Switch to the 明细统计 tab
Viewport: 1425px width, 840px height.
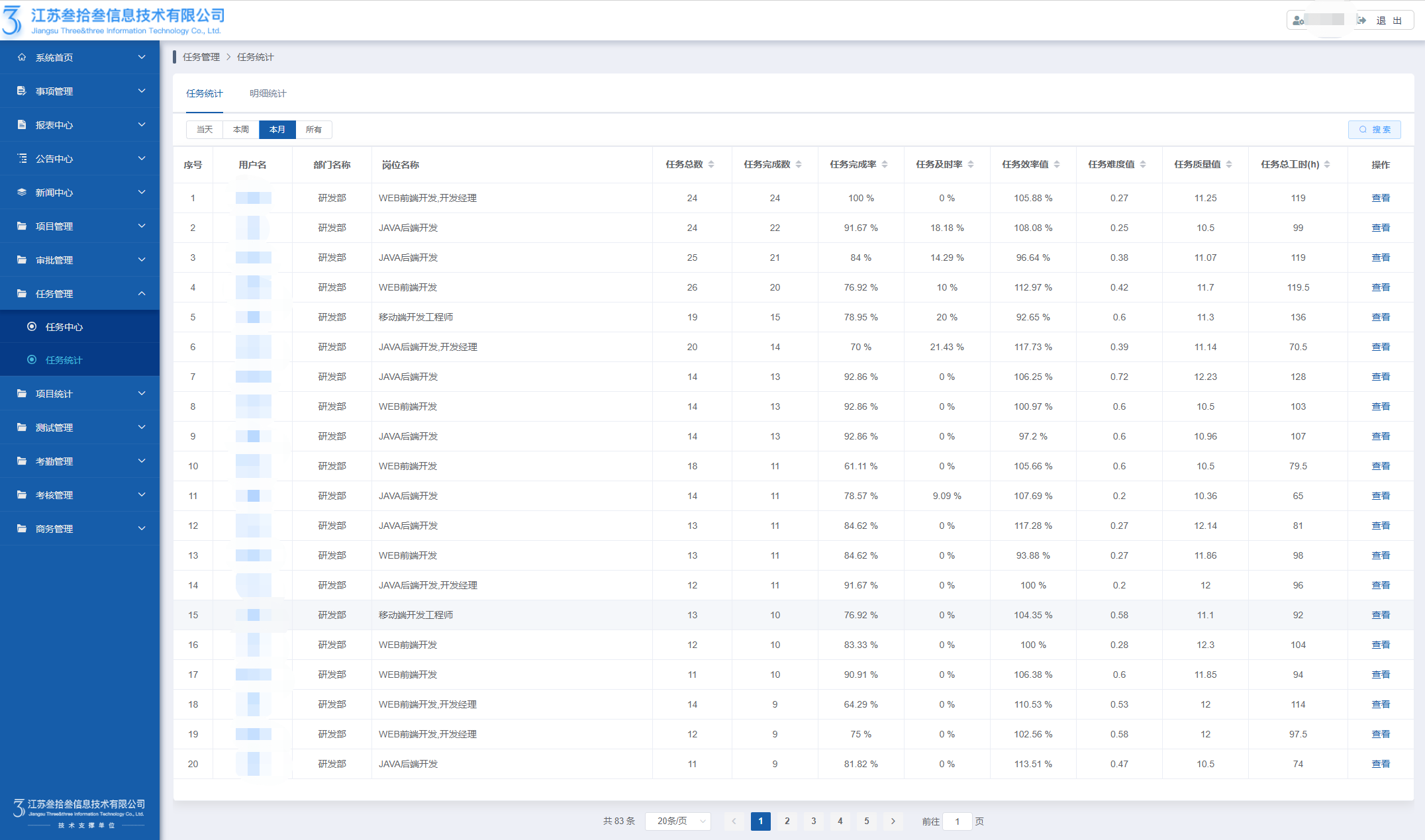(268, 94)
